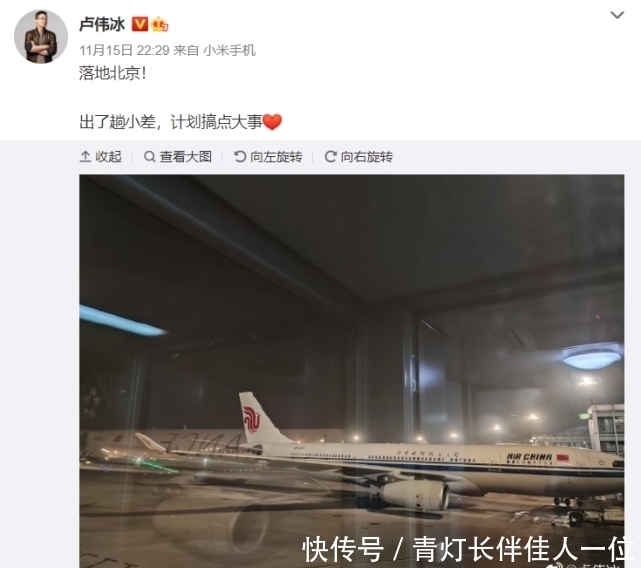This screenshot has width=641, height=568.
Task: Open the 11月15日 22:29 timestamp link
Action: tap(124, 50)
